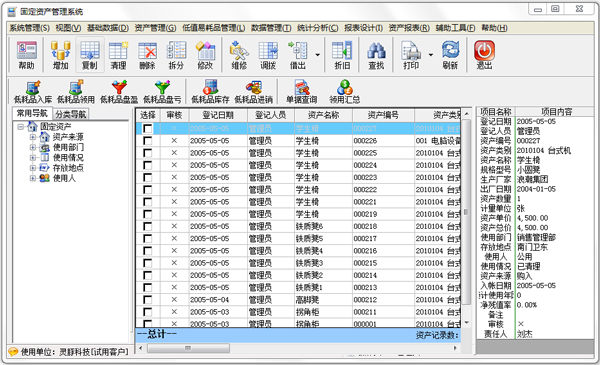Expand the 使用情况 tree node
Viewport: 600px width, 365px height.
pos(33,158)
